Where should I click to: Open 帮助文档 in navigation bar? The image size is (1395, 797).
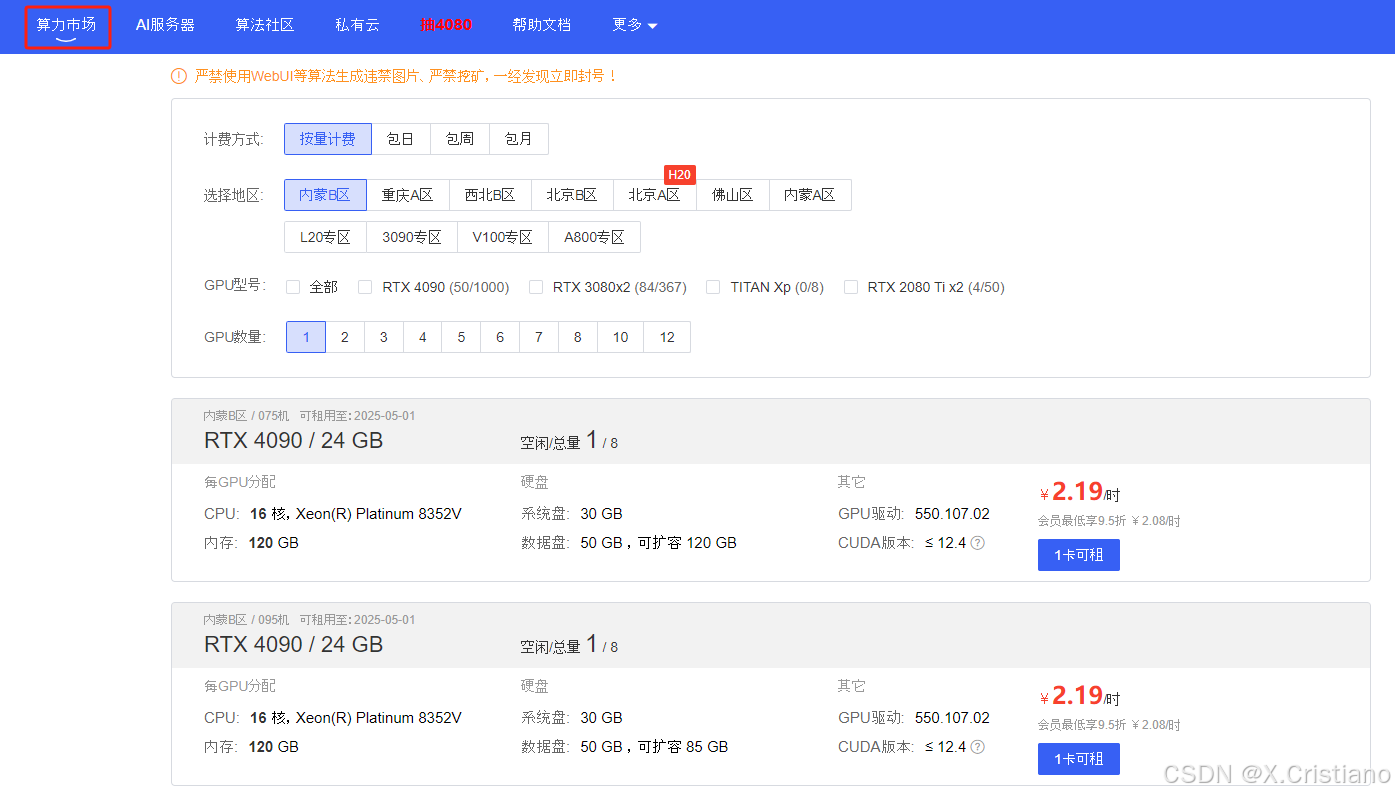(x=541, y=25)
